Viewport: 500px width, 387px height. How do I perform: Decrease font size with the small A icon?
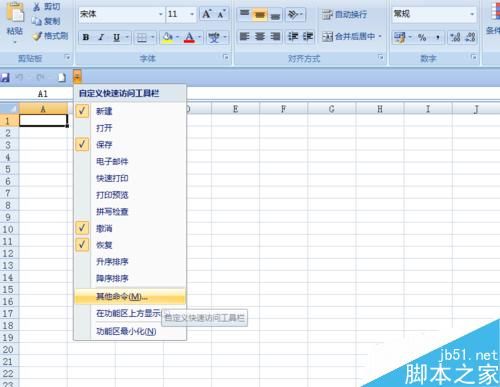[221, 14]
